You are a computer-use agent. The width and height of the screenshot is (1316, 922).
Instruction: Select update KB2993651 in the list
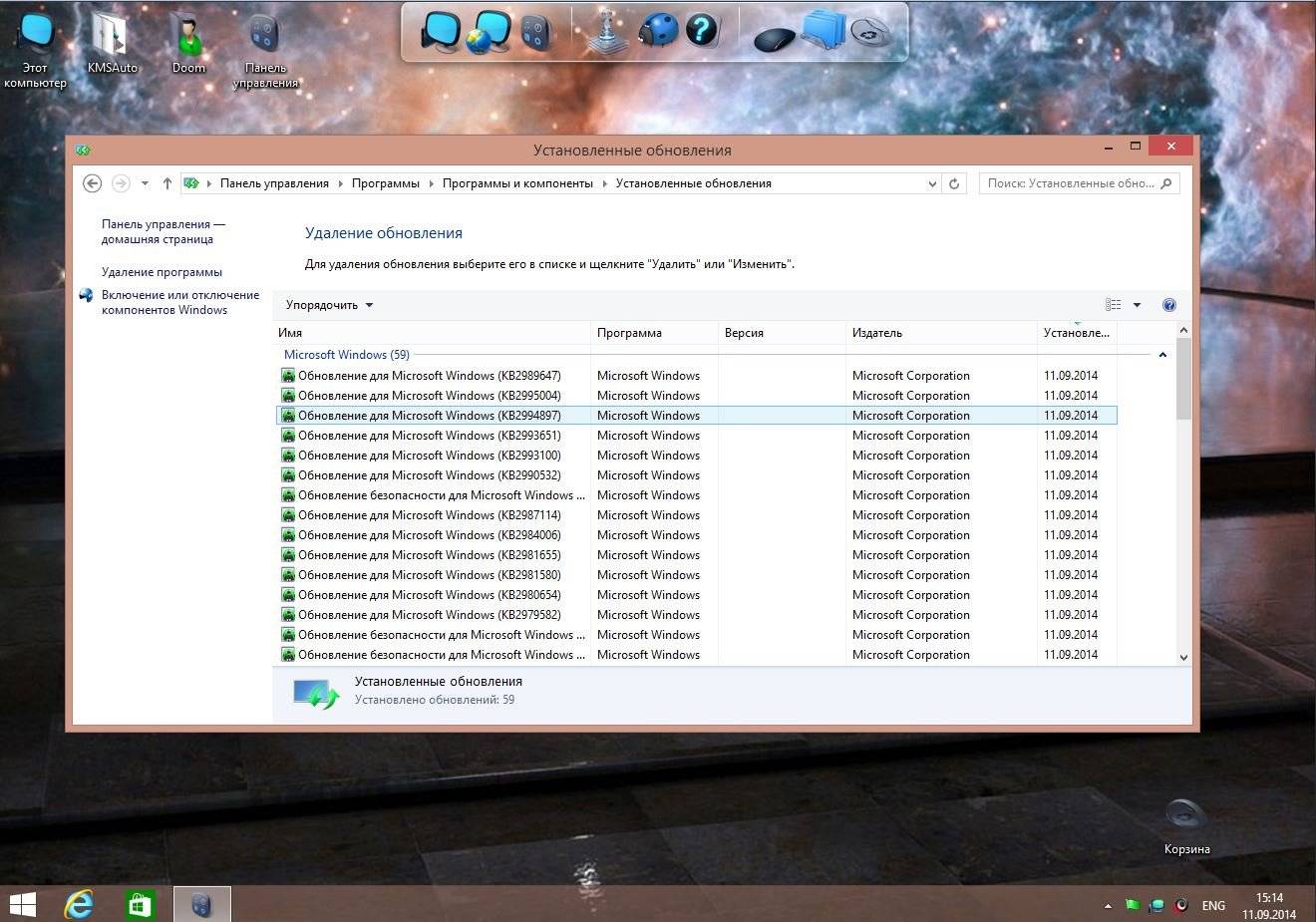point(429,436)
